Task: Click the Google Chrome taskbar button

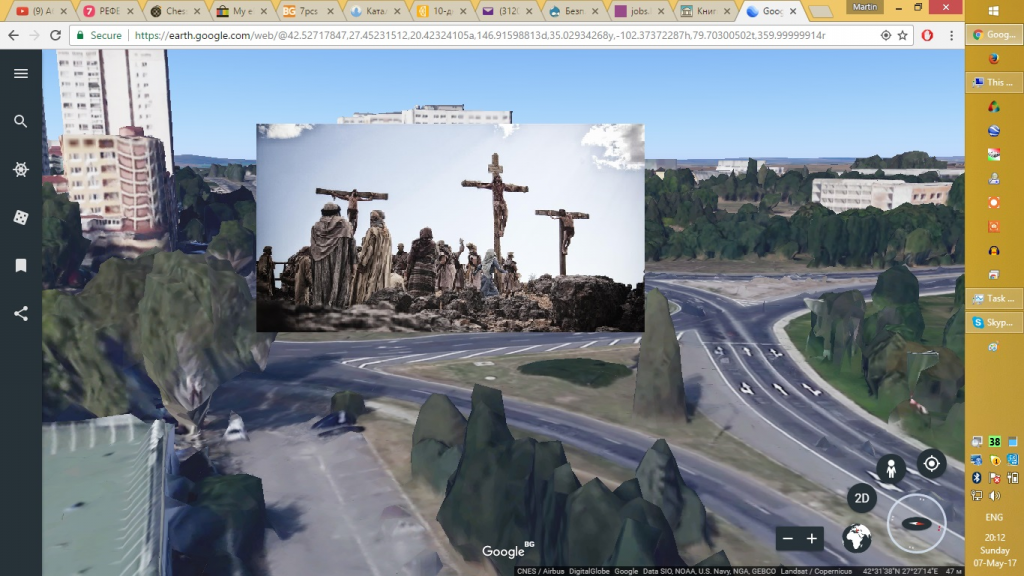Action: (994, 35)
